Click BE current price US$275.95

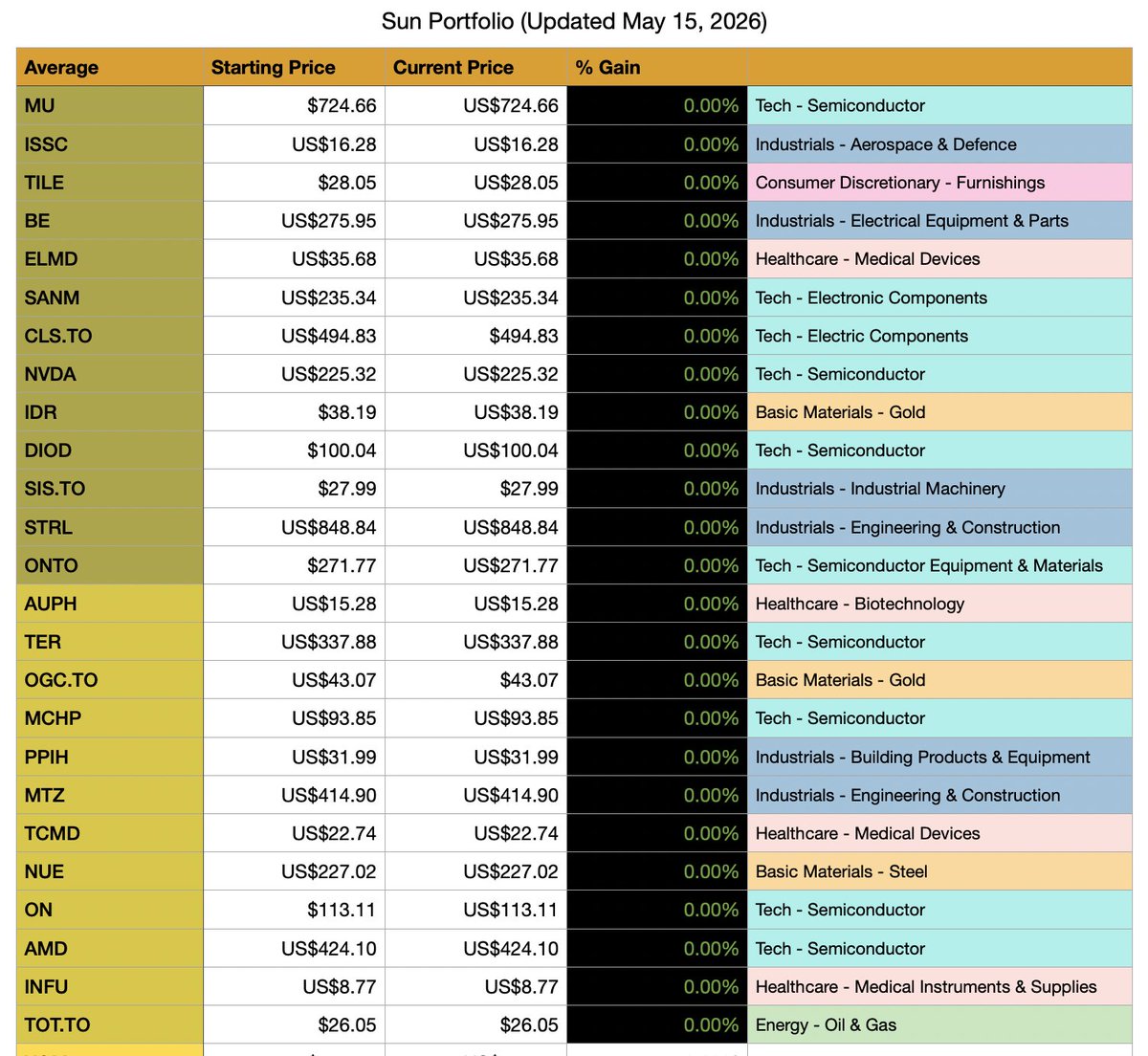point(475,220)
